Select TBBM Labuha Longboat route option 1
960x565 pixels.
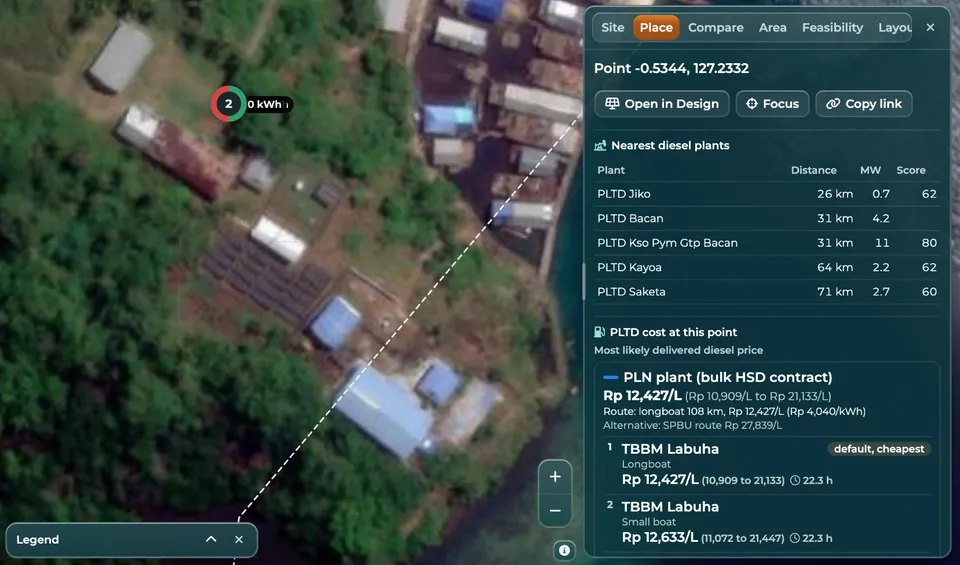pyautogui.click(x=767, y=465)
